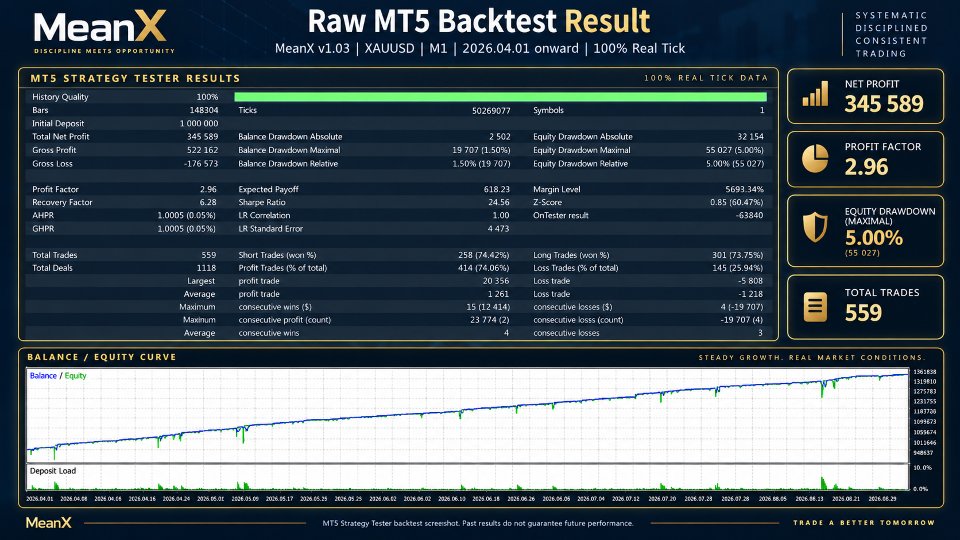
Task: Click the Profit Factor pie chart icon
Action: 815,159
